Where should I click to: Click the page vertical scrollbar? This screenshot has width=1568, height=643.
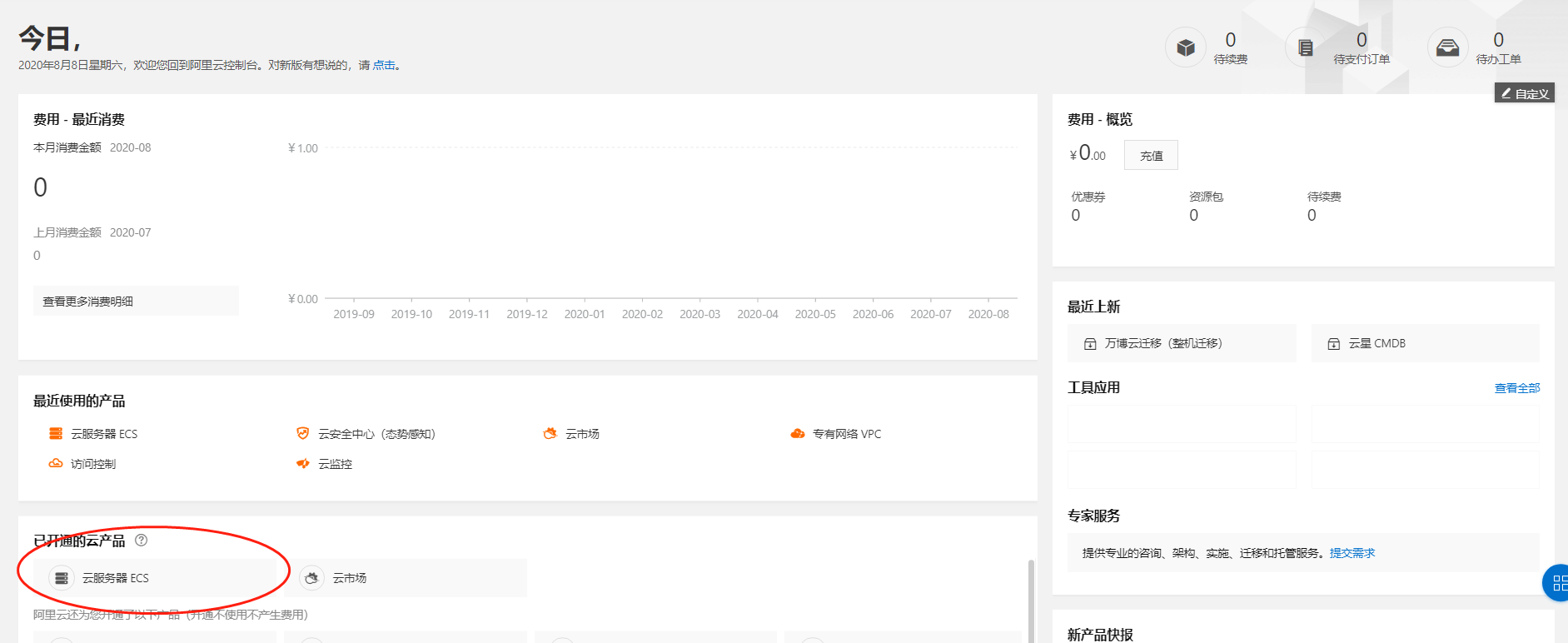pos(1031,601)
